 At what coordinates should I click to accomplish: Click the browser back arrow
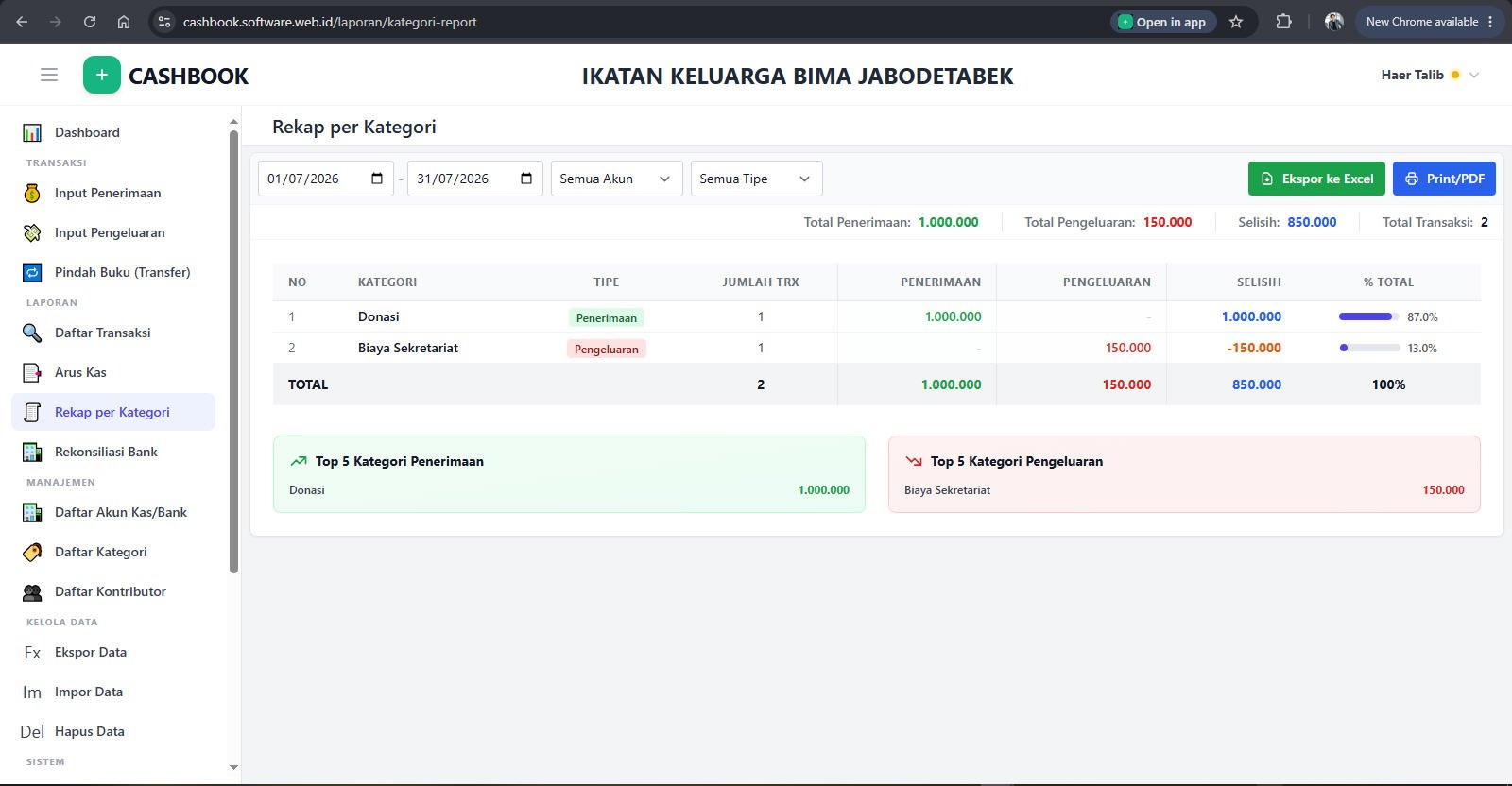pyautogui.click(x=22, y=22)
